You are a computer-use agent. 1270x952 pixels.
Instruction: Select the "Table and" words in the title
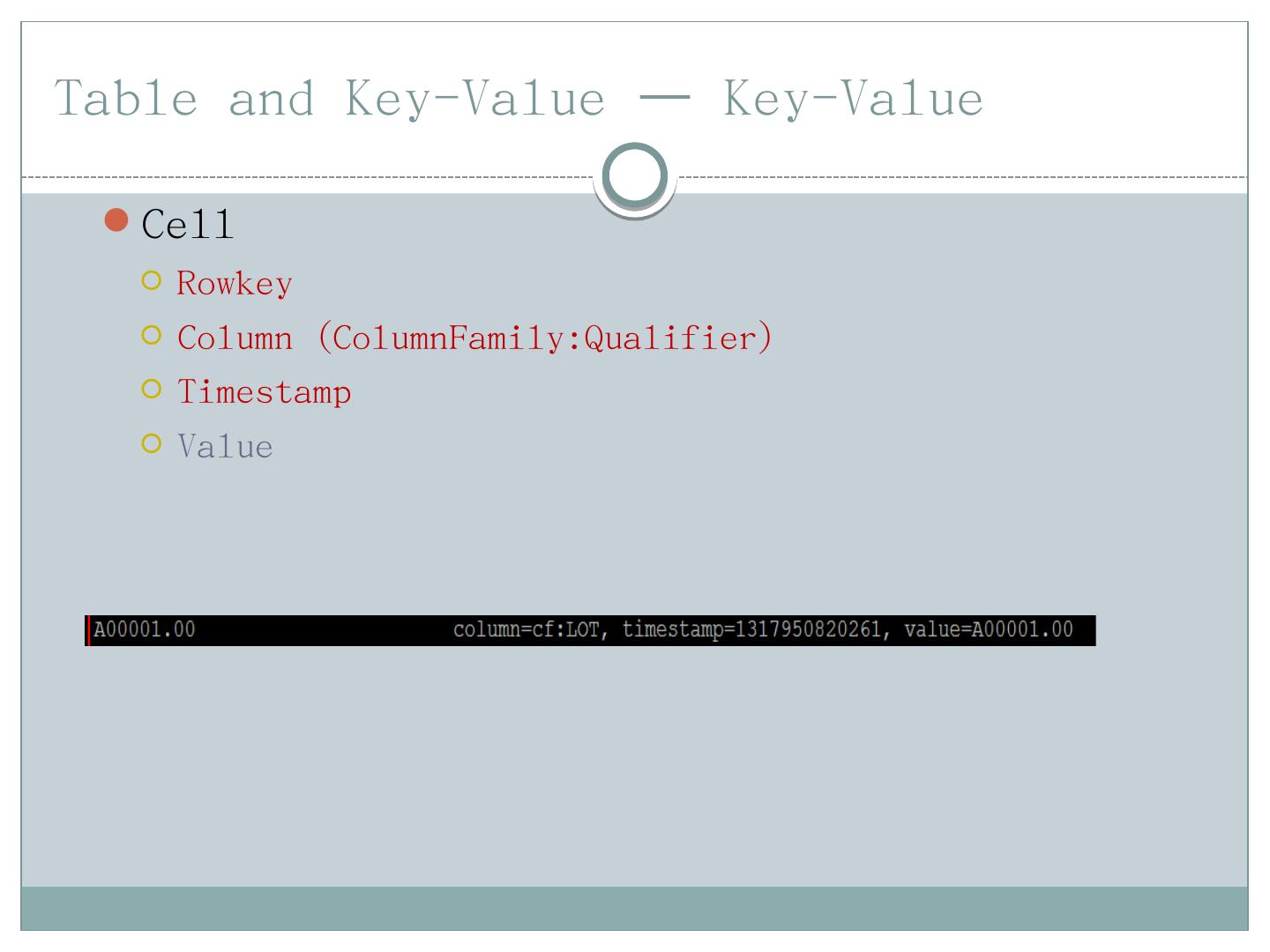(x=183, y=98)
